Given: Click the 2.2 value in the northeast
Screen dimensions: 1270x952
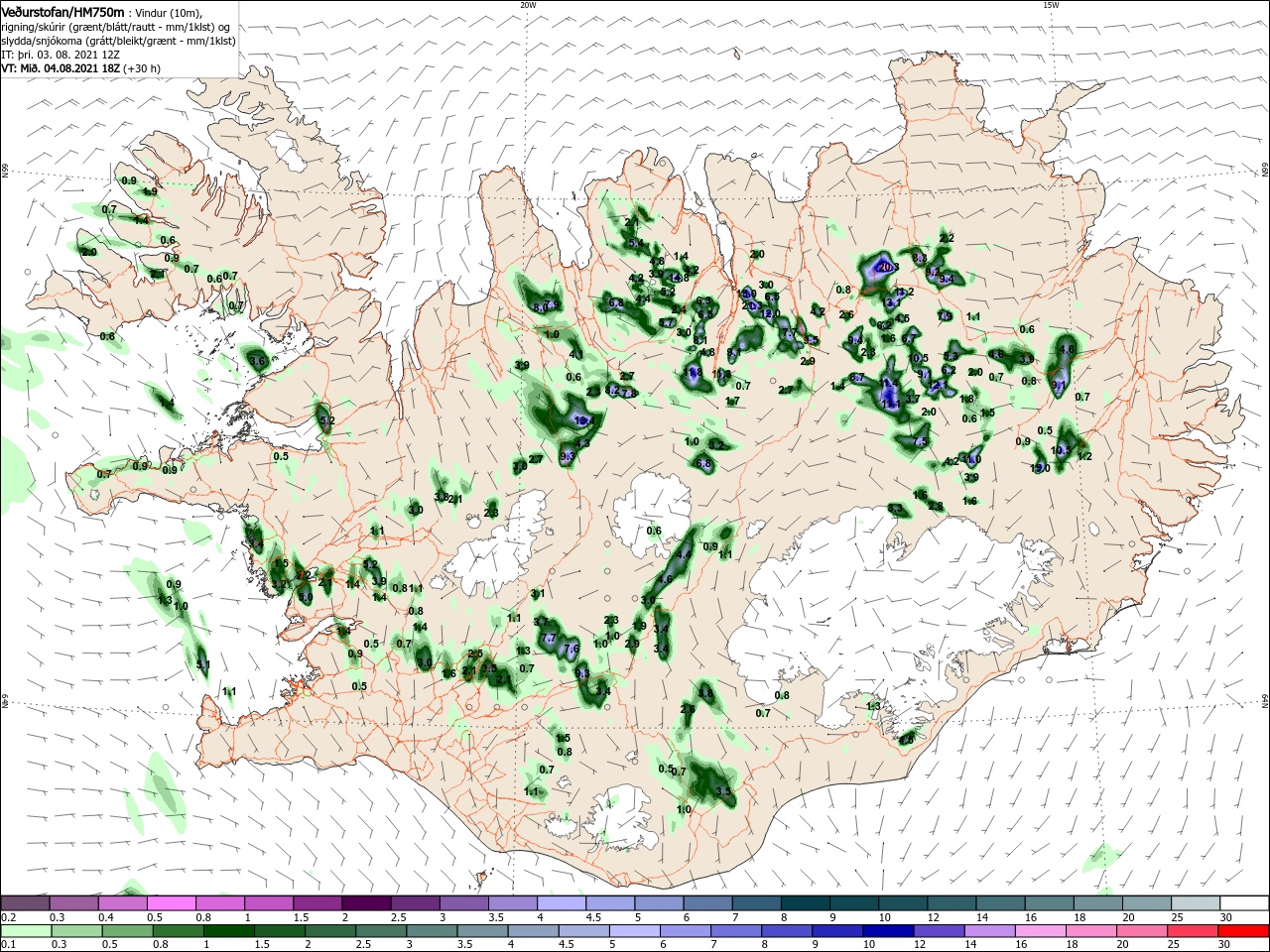Looking at the screenshot, I should [946, 238].
